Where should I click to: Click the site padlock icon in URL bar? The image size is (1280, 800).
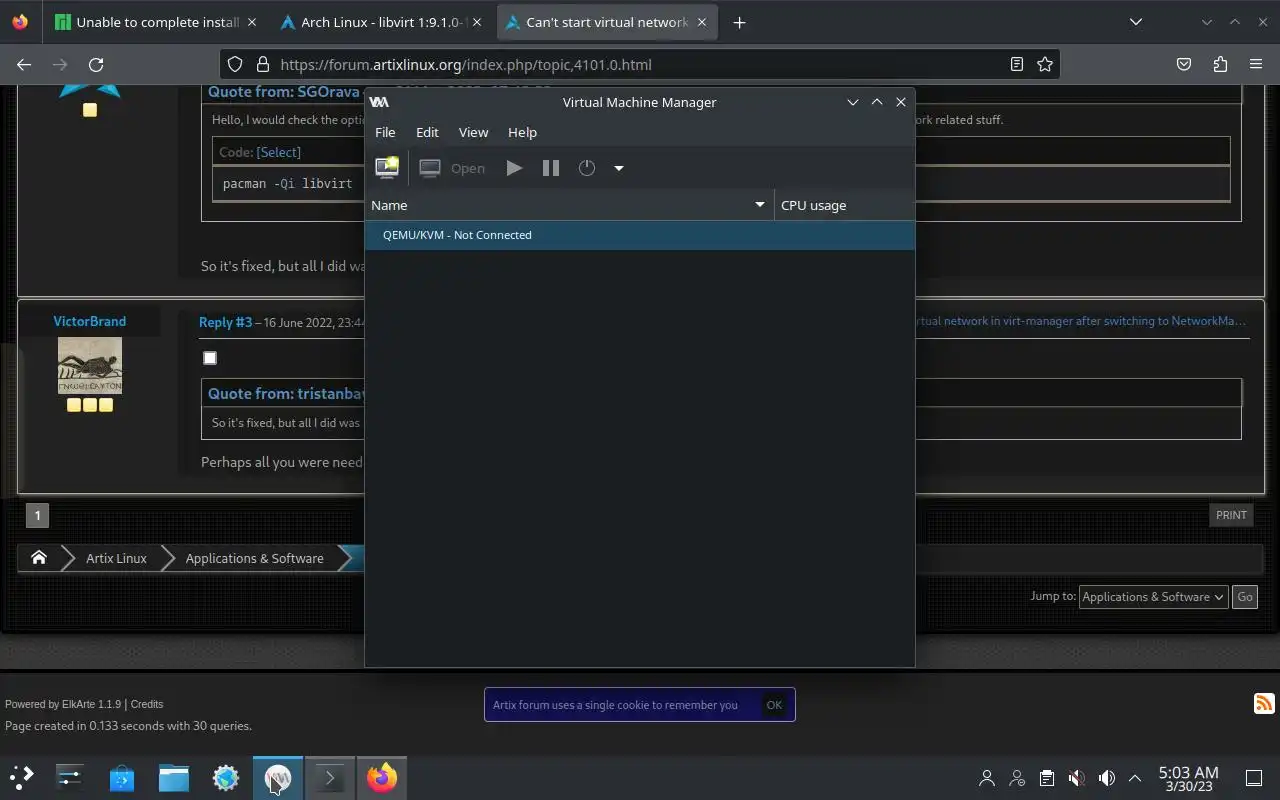pyautogui.click(x=263, y=64)
